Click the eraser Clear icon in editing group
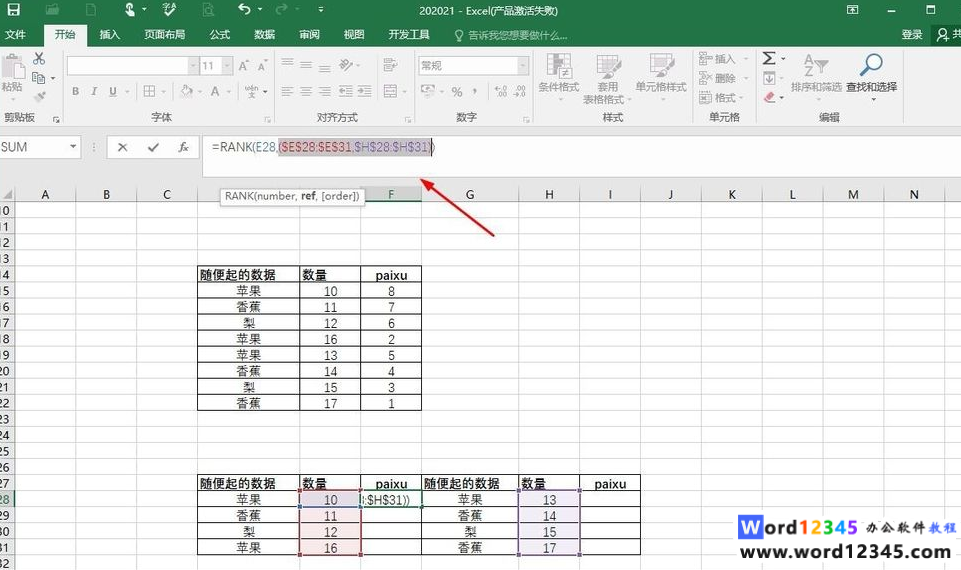The height and width of the screenshot is (570, 961). pyautogui.click(x=769, y=98)
